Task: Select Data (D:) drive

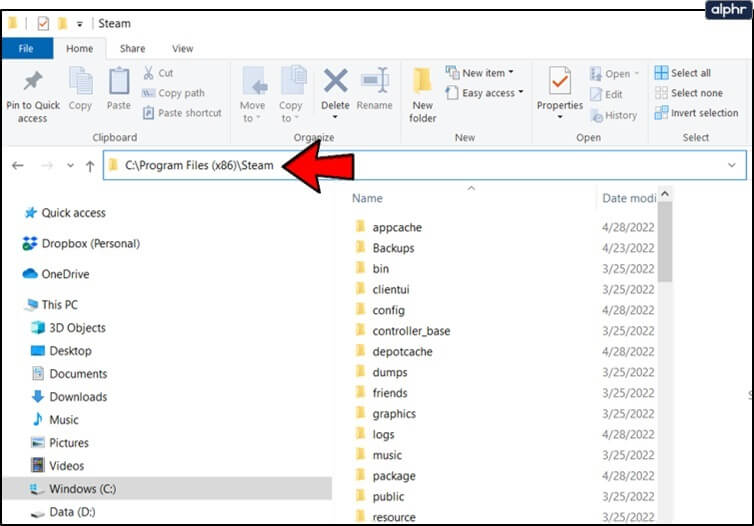Action: [63, 512]
